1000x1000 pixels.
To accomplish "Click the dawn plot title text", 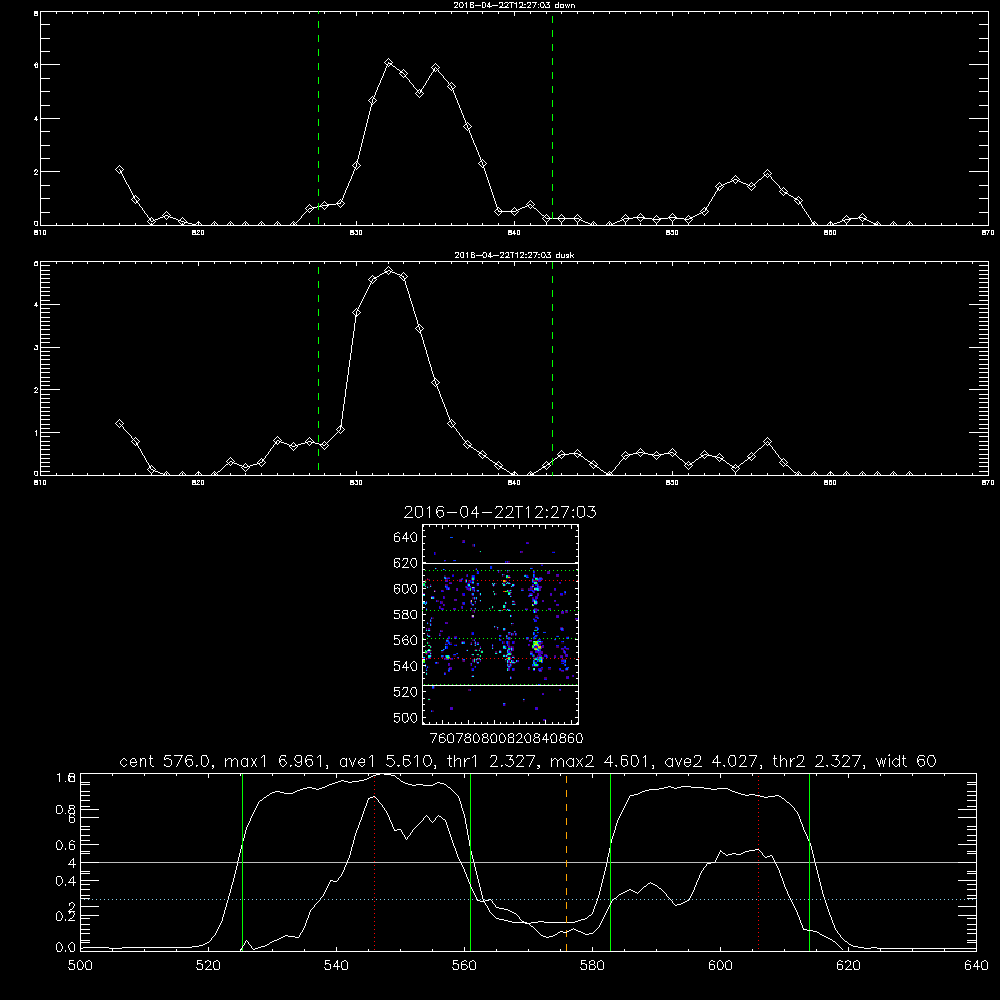I will pos(515,5).
